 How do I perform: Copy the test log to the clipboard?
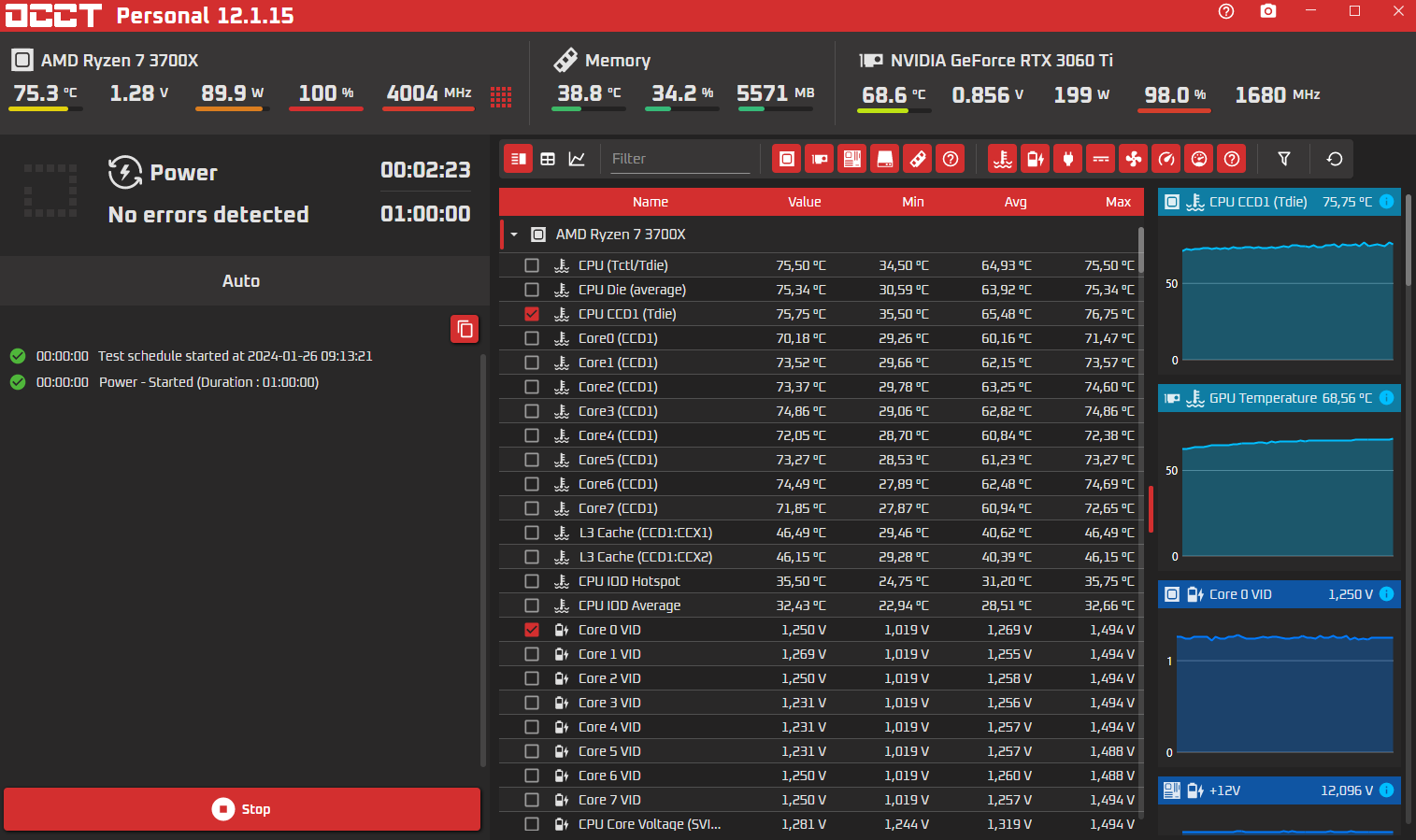click(x=465, y=329)
